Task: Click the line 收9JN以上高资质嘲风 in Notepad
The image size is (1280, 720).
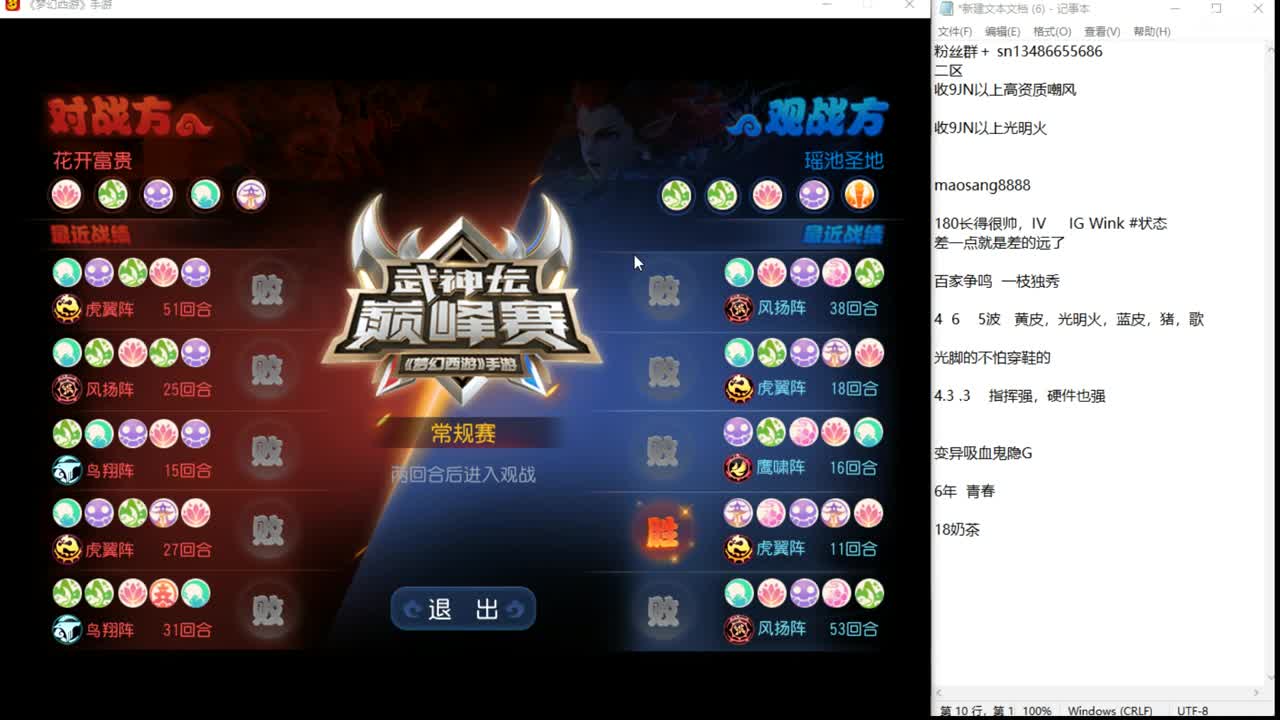Action: point(1005,90)
